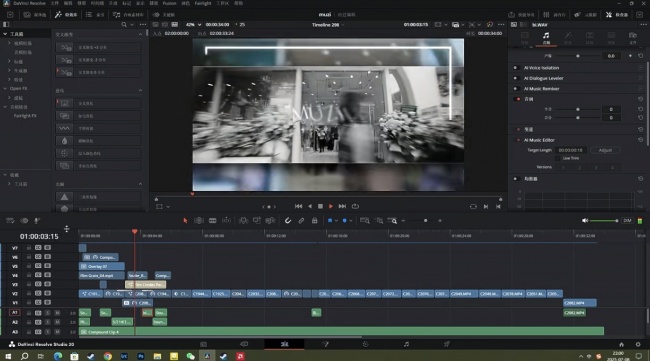Open the timeline view options icon
The width and height of the screenshot is (650, 361).
pyautogui.click(x=10, y=220)
